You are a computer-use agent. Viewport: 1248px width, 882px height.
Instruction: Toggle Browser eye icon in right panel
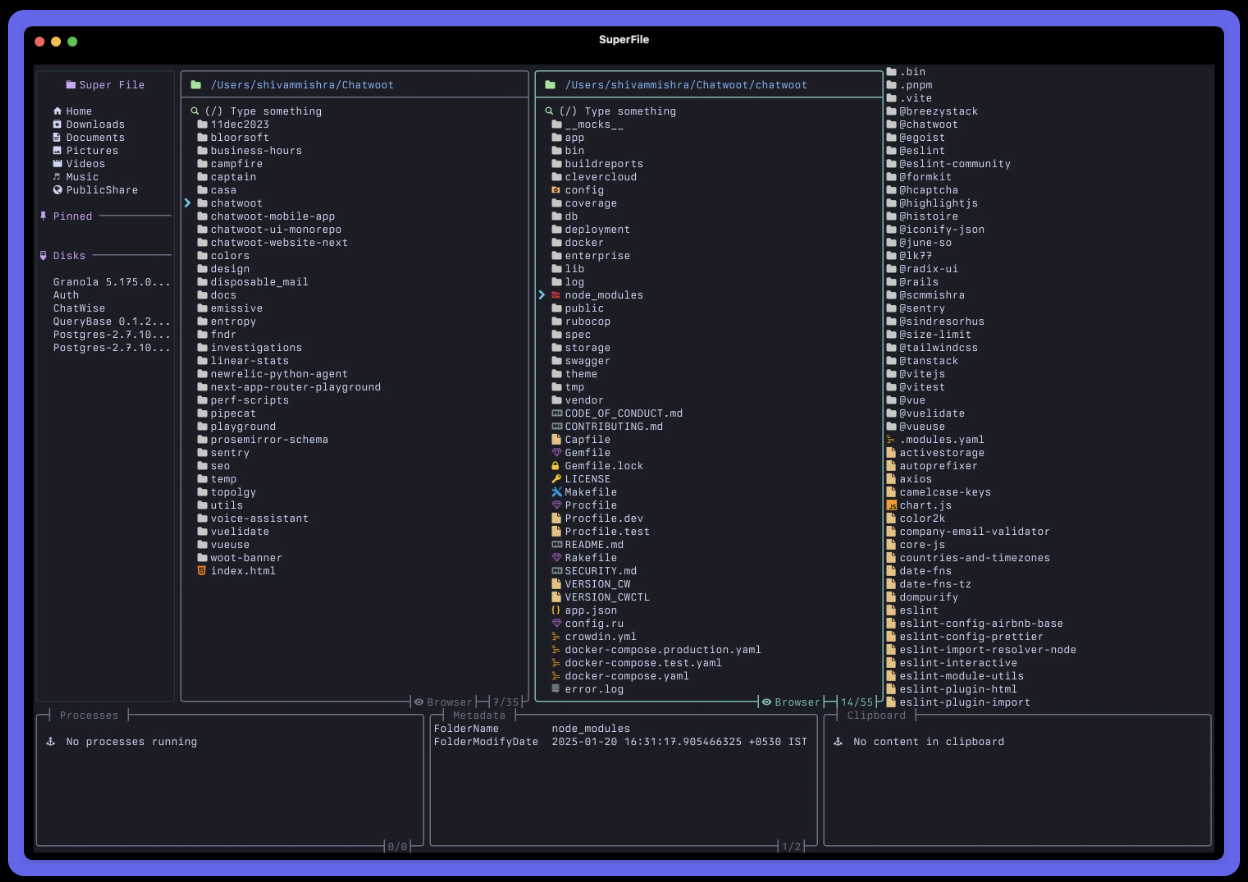(x=767, y=702)
